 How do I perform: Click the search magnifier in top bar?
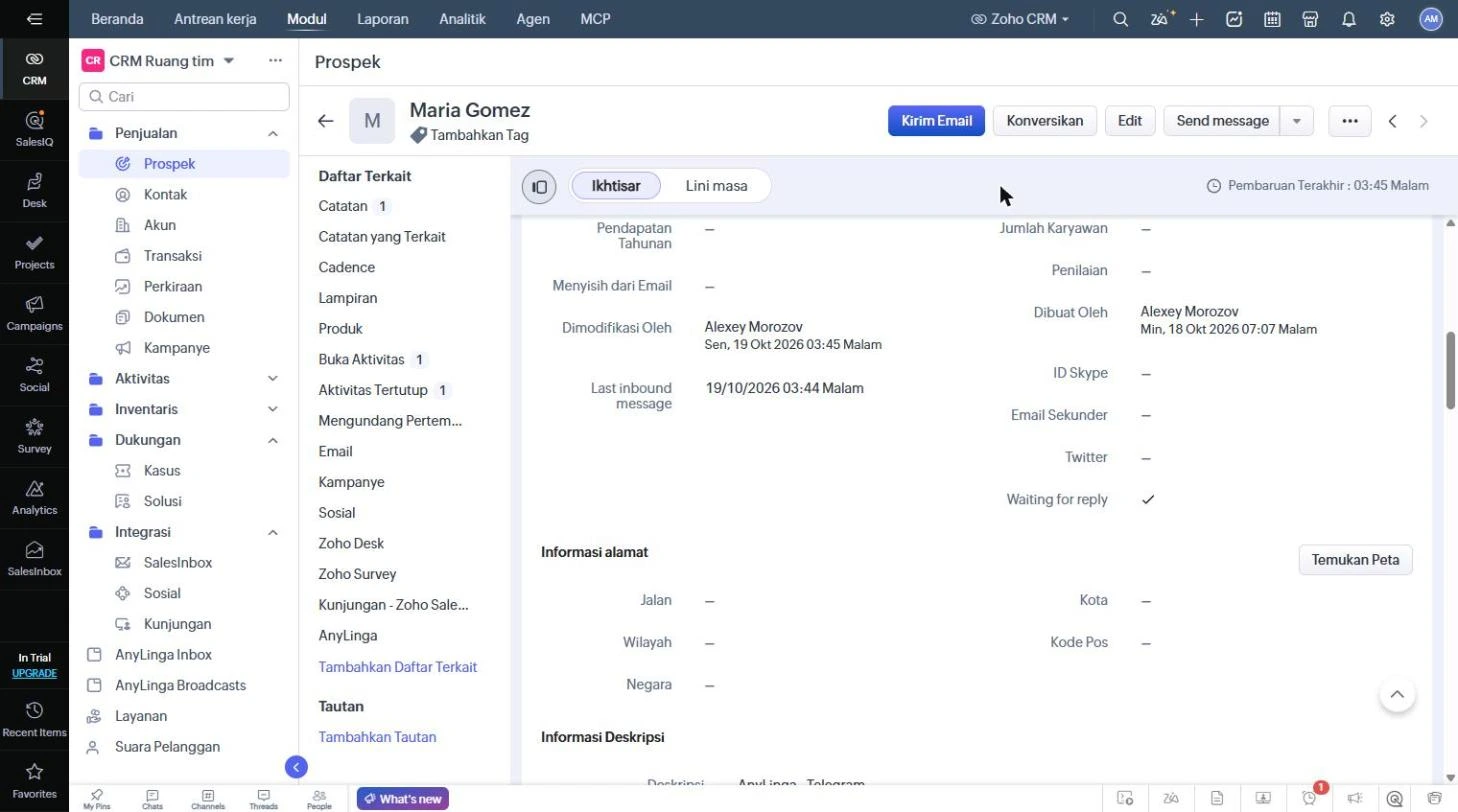[1121, 19]
